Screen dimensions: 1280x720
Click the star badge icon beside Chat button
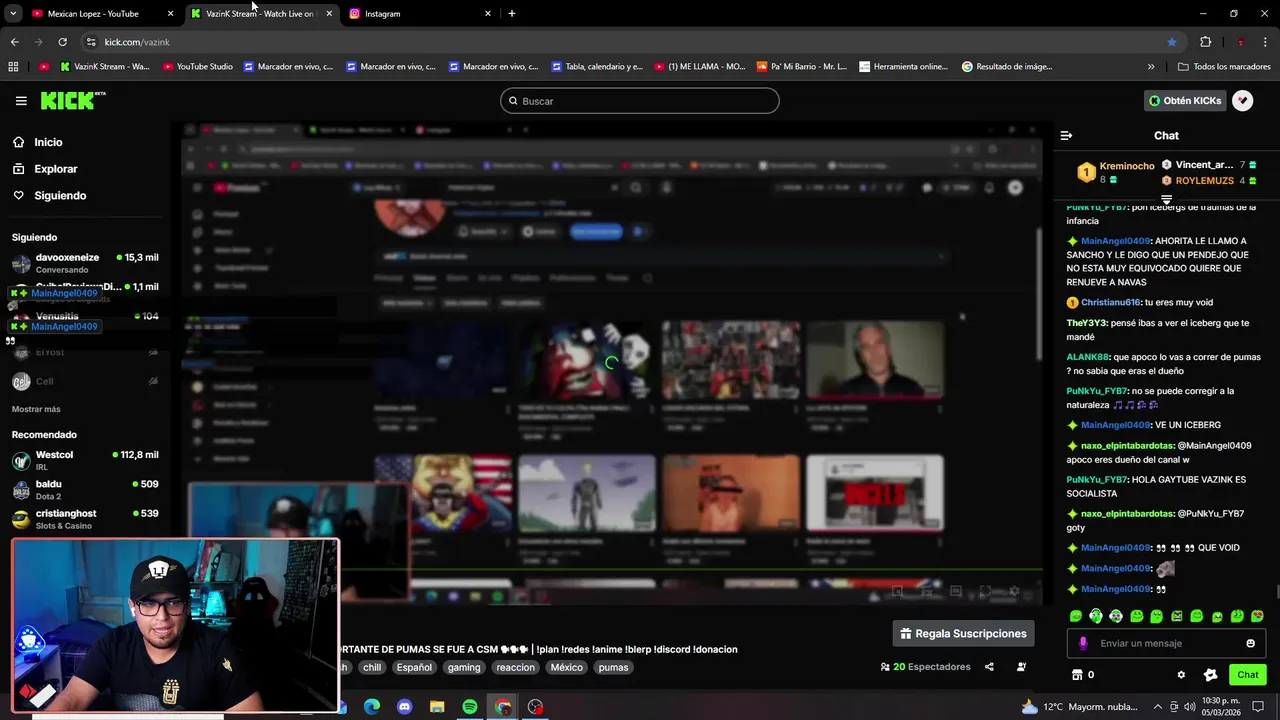click(1210, 675)
